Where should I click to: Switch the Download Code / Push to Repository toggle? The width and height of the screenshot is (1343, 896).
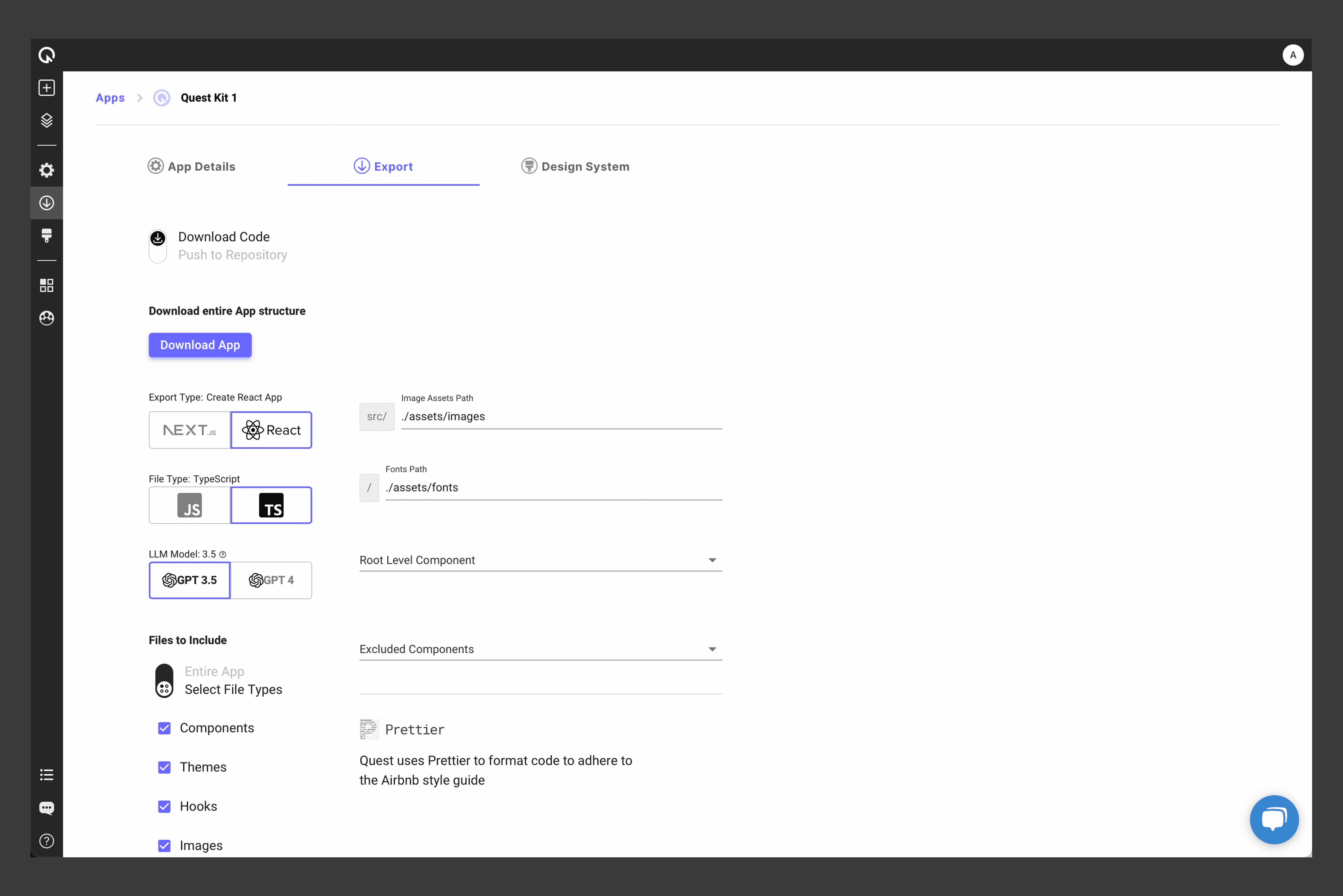(x=158, y=246)
